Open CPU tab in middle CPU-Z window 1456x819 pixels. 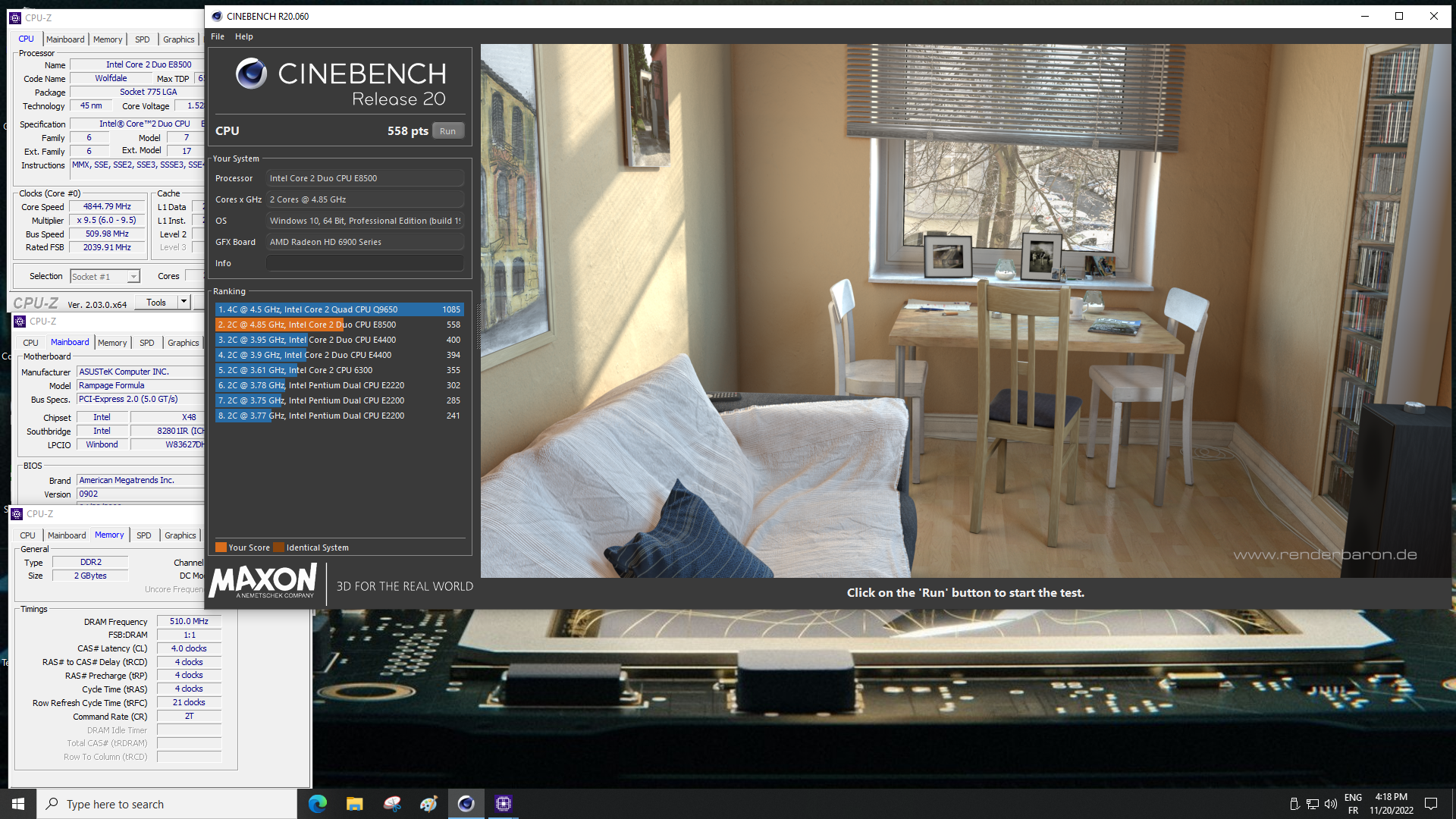(x=30, y=343)
